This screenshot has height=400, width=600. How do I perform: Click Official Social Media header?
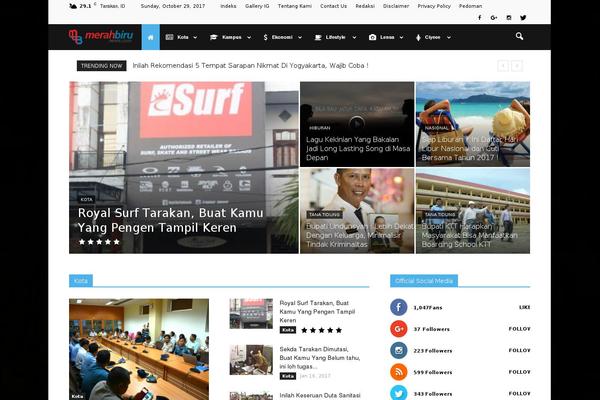pos(424,281)
